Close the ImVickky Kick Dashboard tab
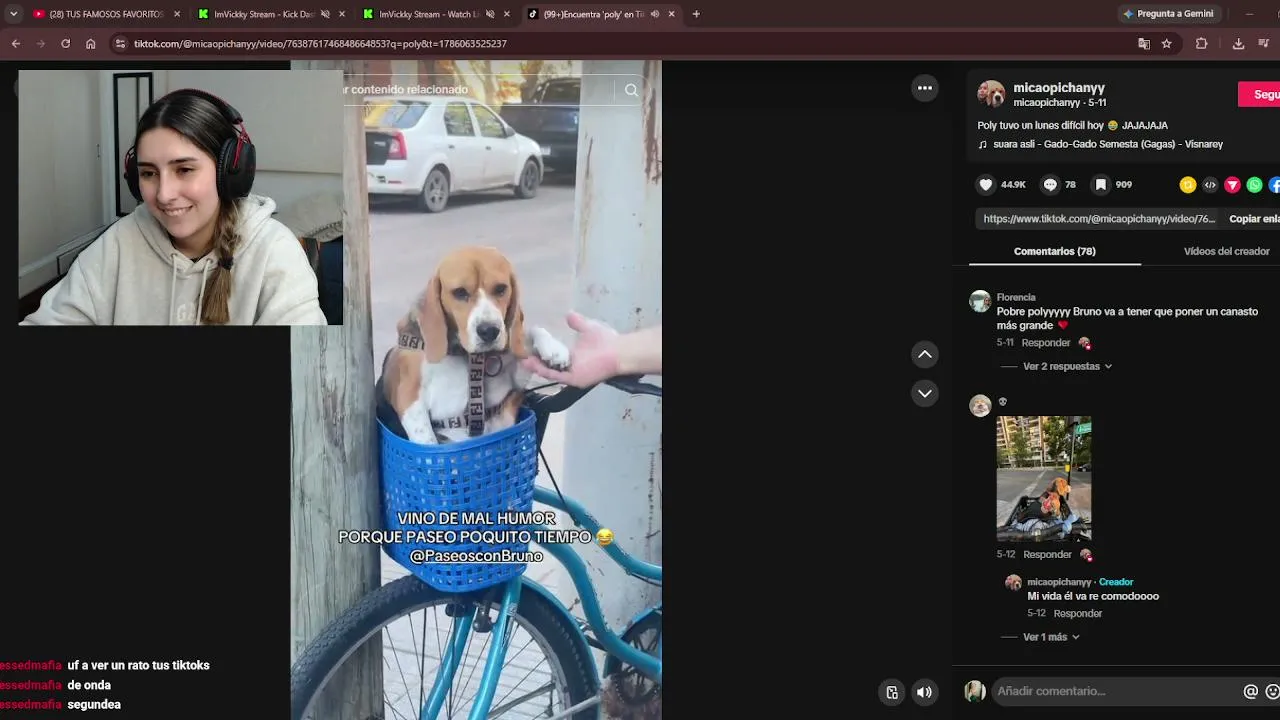The height and width of the screenshot is (720, 1280). [342, 14]
